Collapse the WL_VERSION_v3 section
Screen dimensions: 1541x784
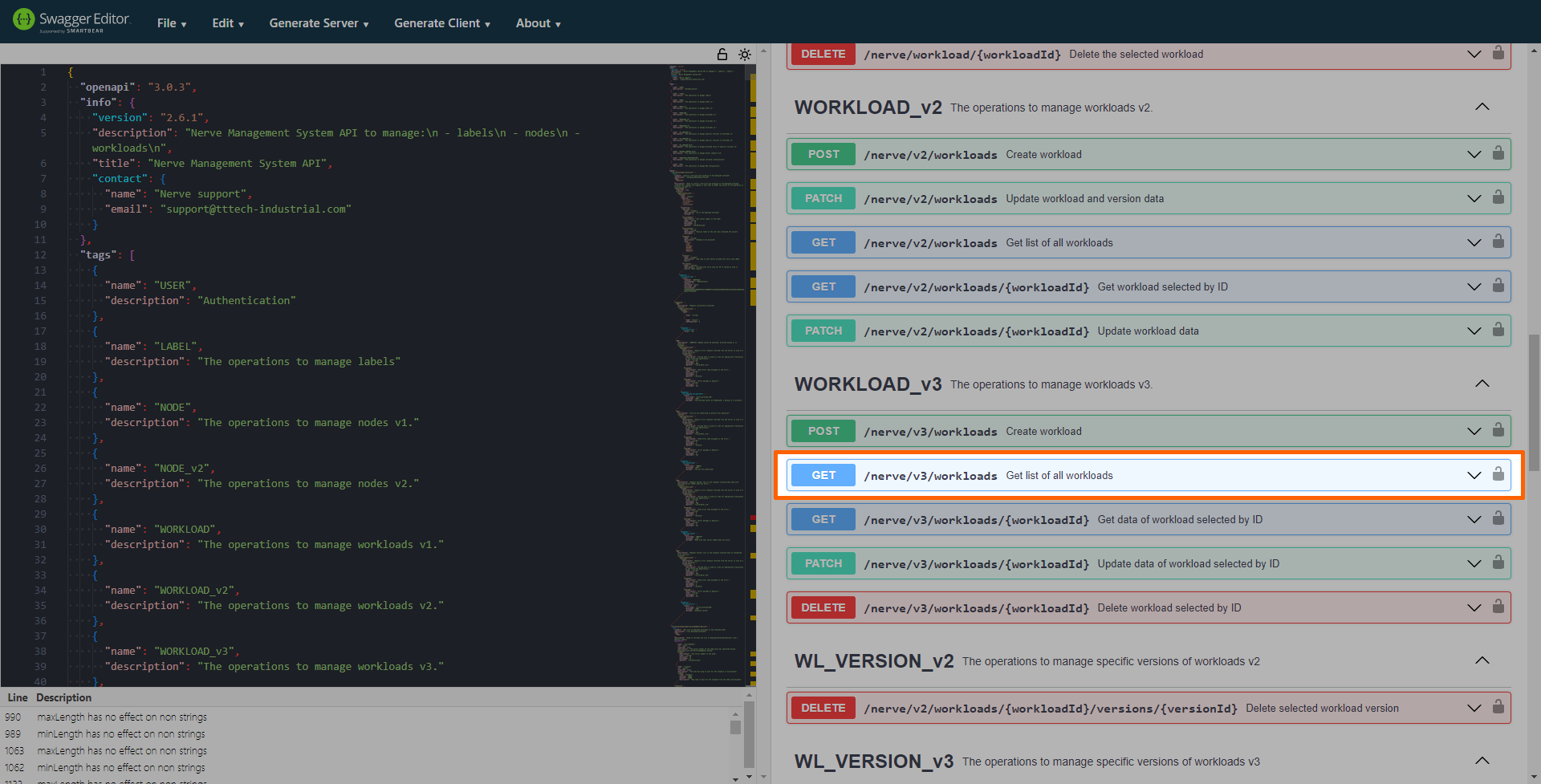click(1482, 761)
